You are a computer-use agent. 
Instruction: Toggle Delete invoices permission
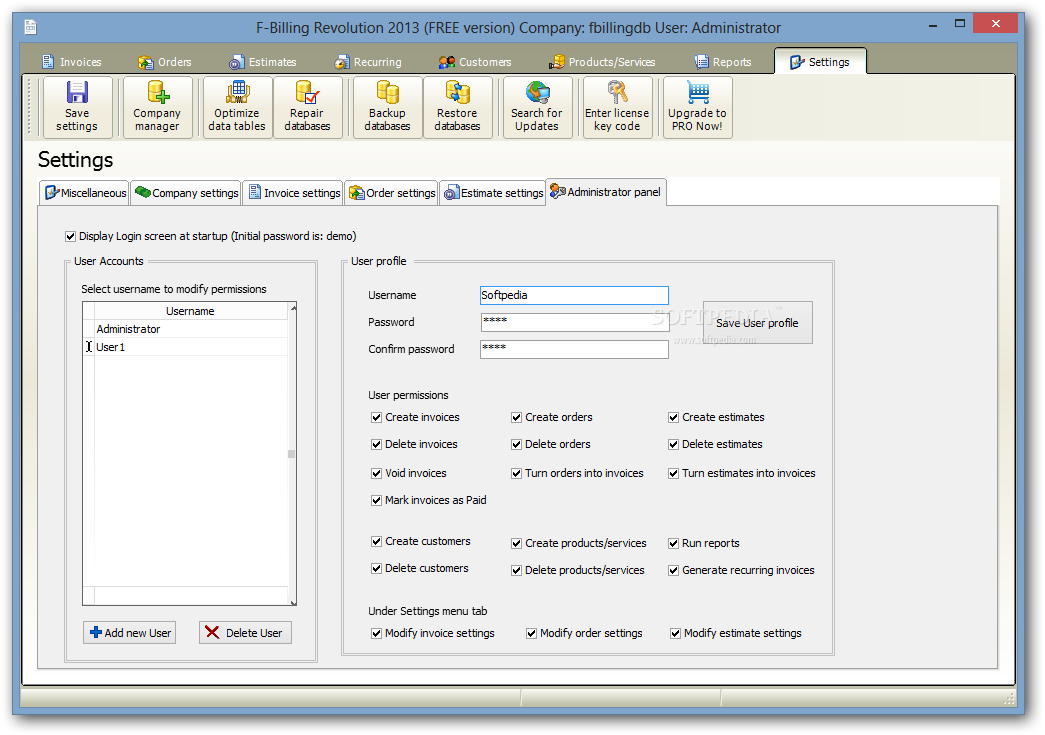click(x=377, y=444)
